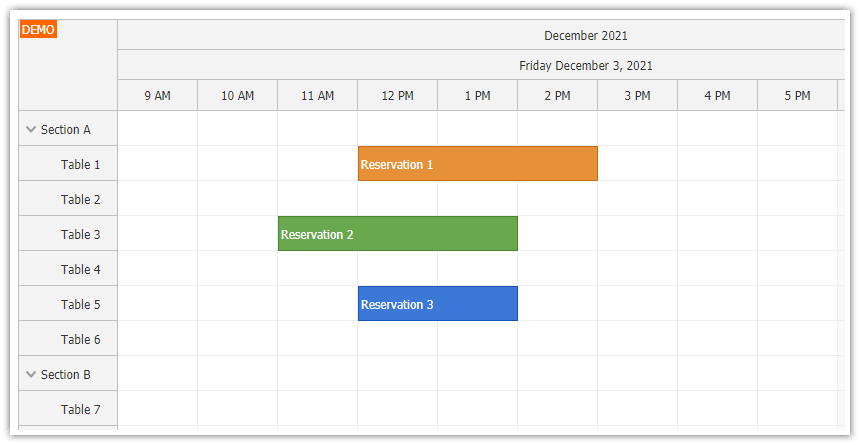Viewport: 860px width, 445px height.
Task: Click the 9 AM time column header
Action: pos(157,96)
